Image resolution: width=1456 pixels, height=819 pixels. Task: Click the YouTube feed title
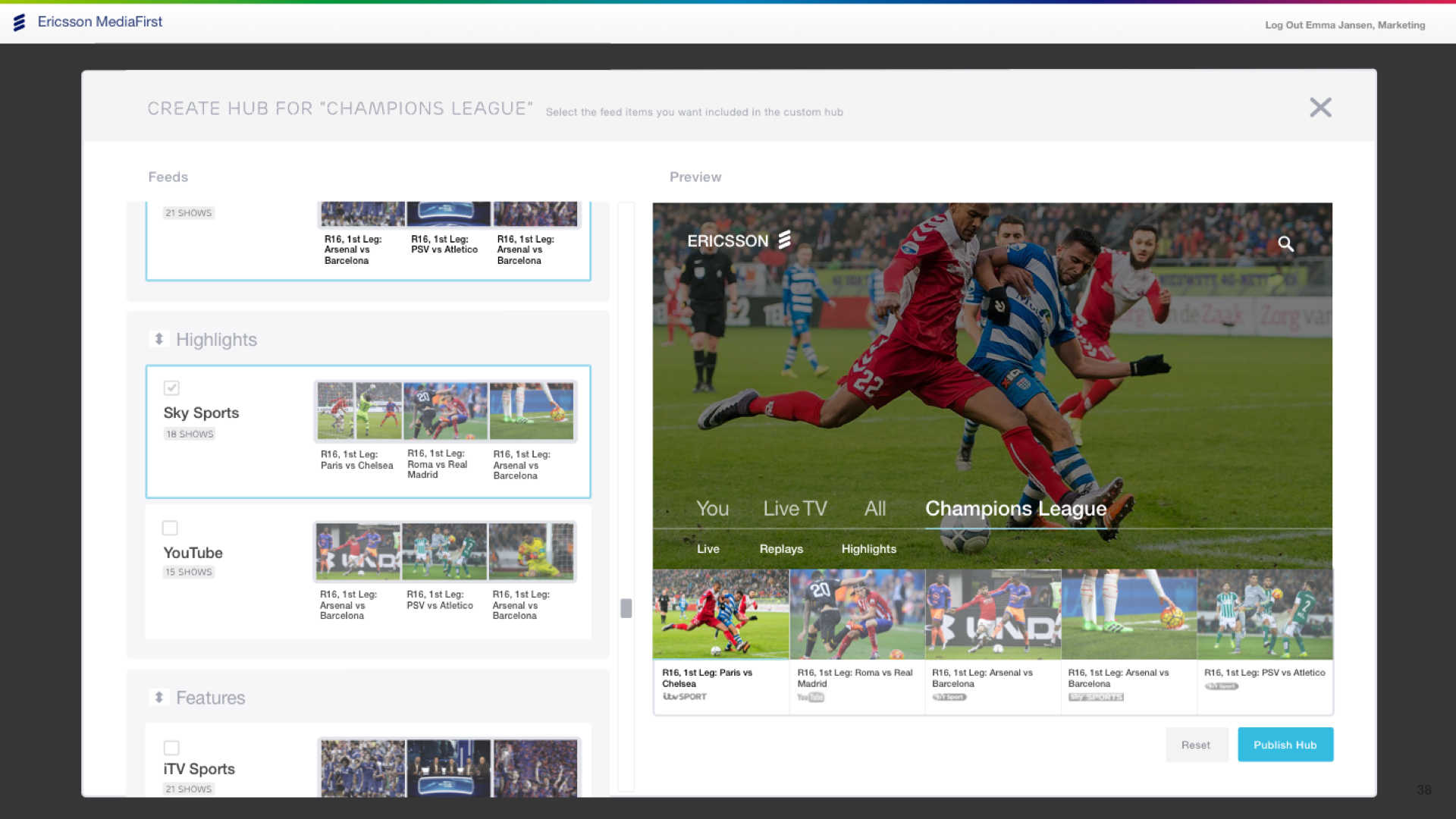click(193, 553)
